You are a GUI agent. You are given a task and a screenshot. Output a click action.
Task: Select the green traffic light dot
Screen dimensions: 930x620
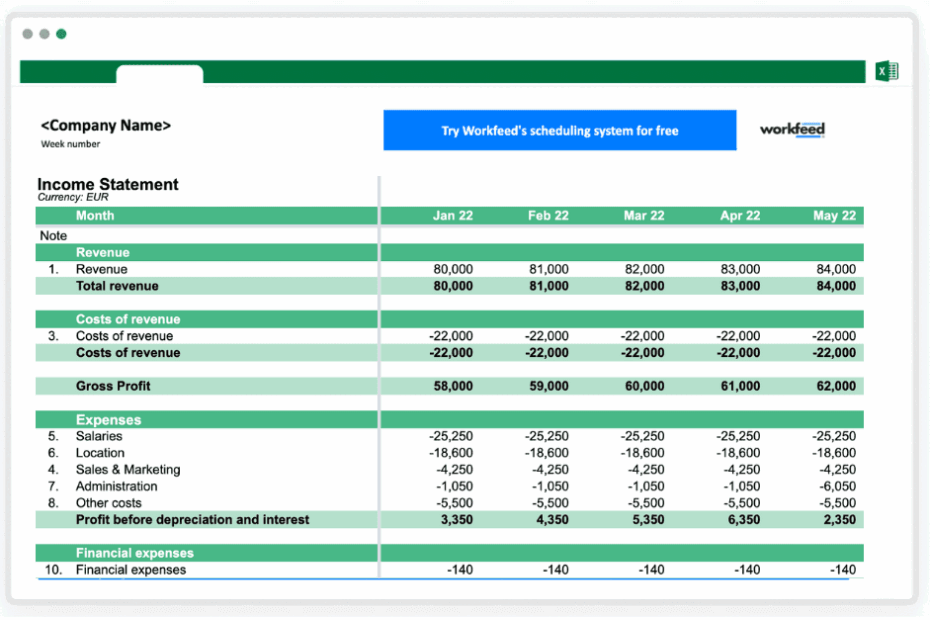point(61,33)
